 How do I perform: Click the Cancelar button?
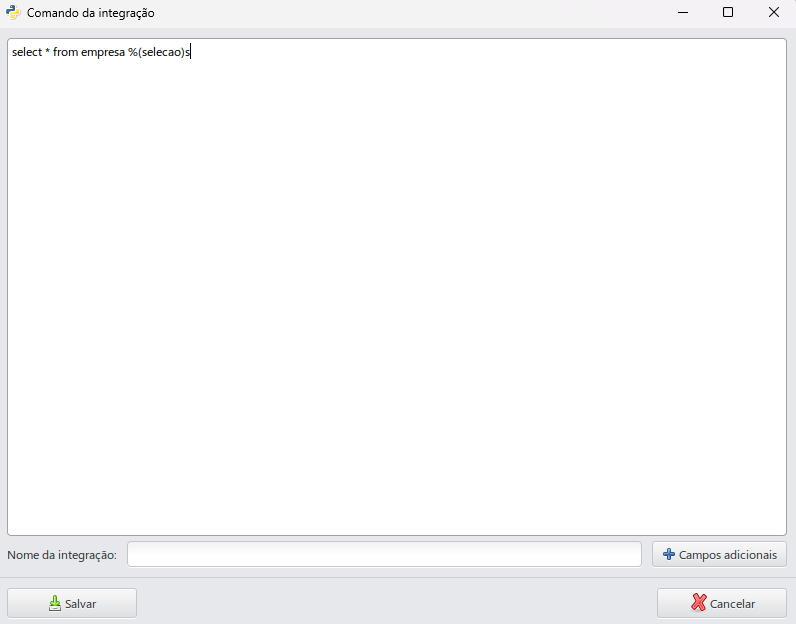tap(721, 603)
